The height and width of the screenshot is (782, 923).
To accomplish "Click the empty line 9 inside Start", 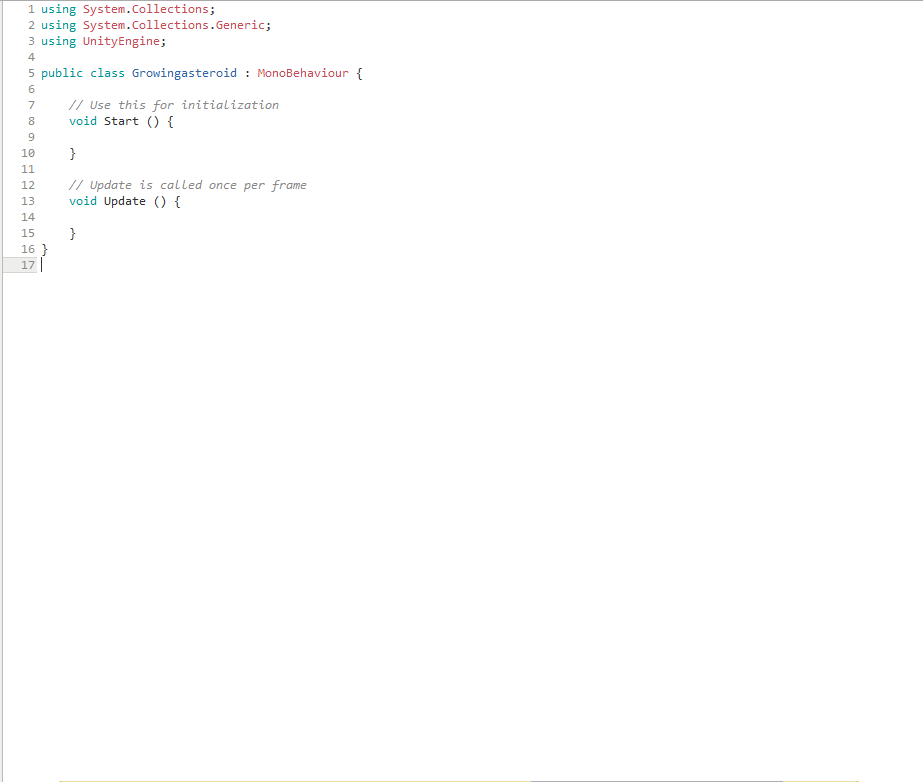I will pyautogui.click(x=100, y=136).
